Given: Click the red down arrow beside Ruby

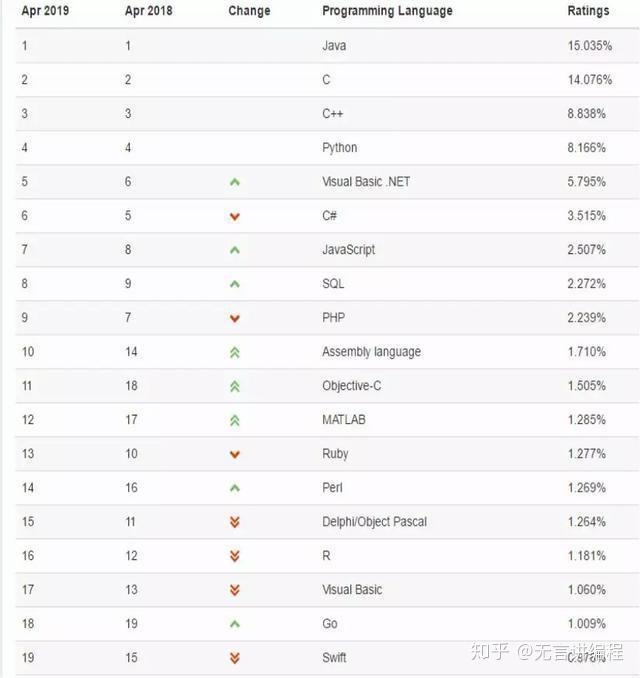Looking at the screenshot, I should point(235,454).
